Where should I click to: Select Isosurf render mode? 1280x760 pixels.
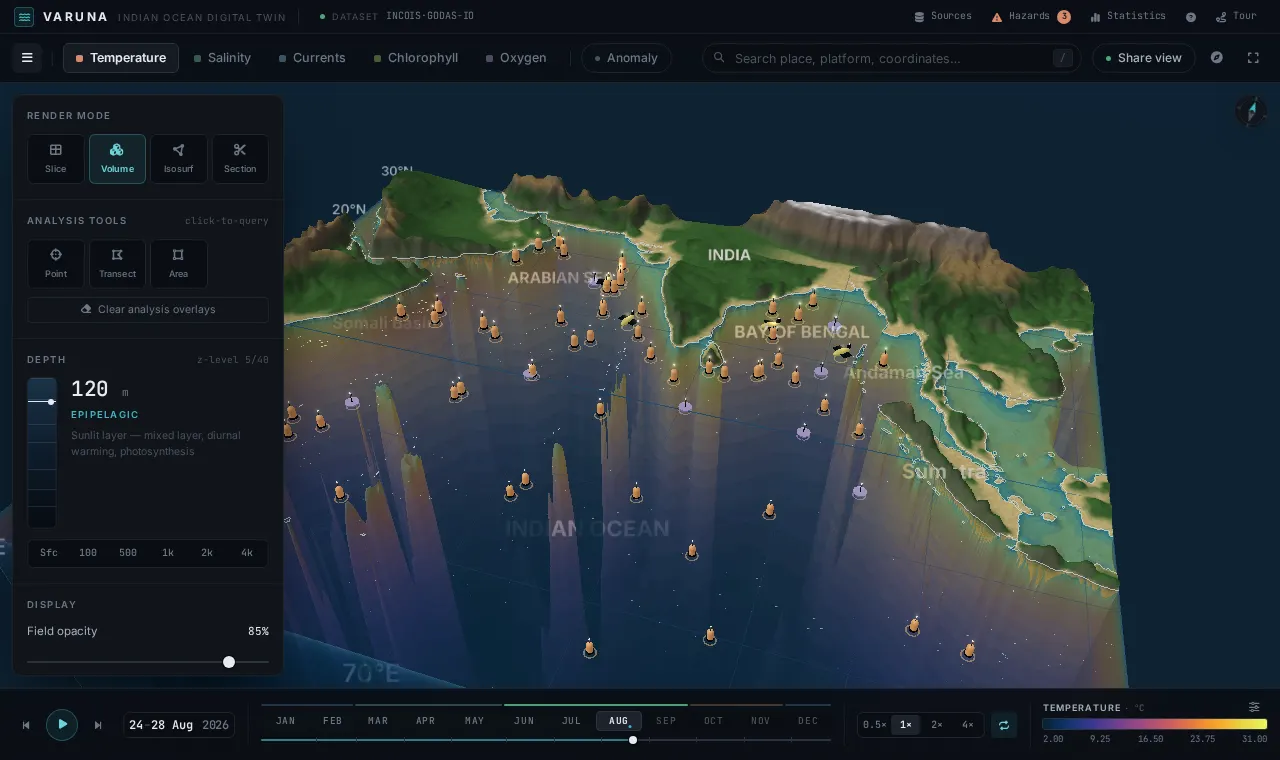click(178, 159)
